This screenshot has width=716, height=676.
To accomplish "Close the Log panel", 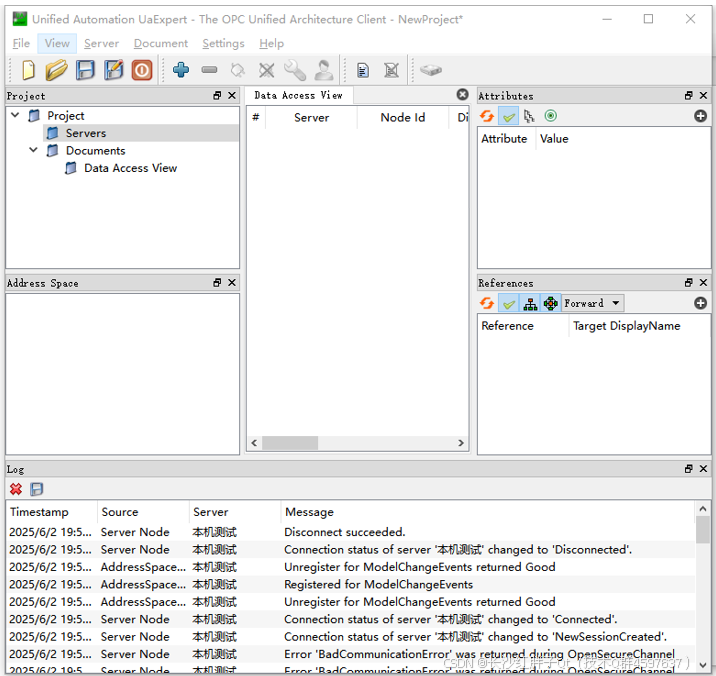I will [x=703, y=469].
